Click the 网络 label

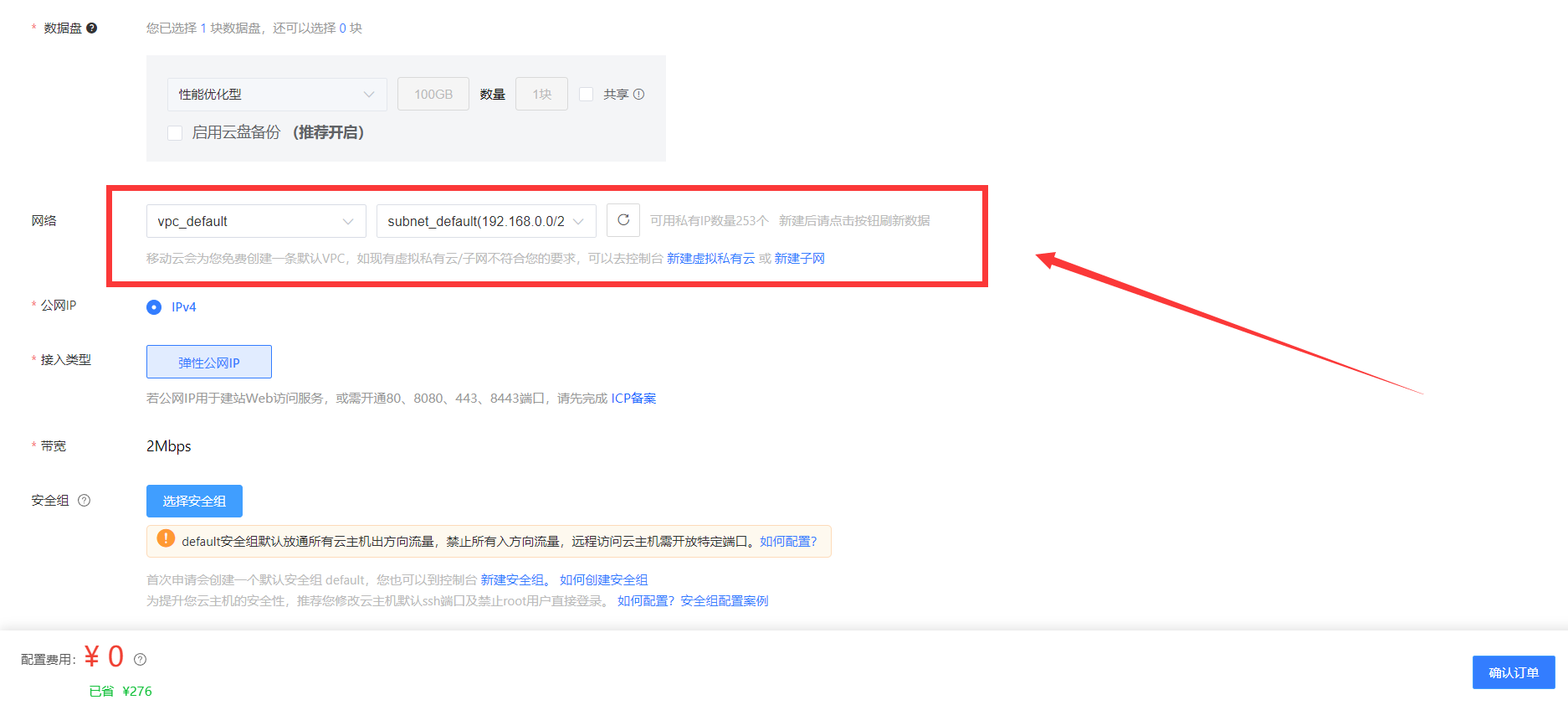(x=44, y=220)
